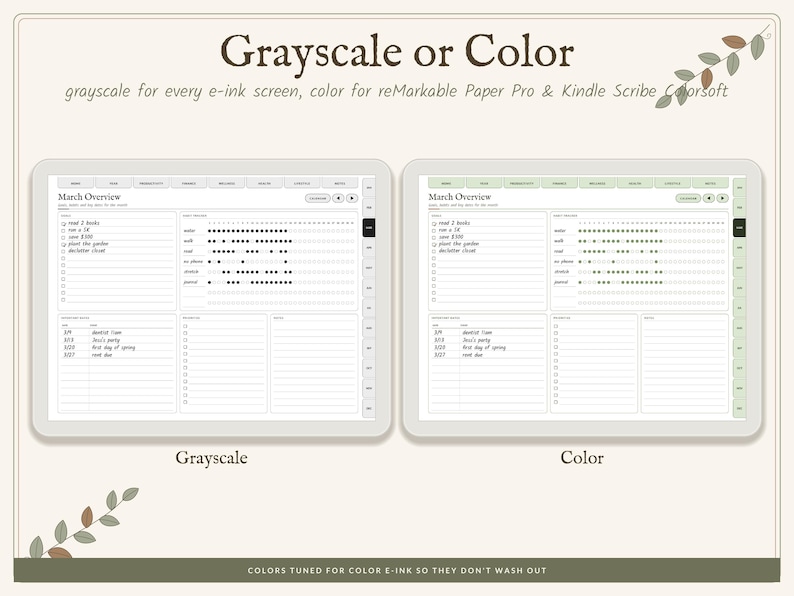The image size is (794, 596).
Task: Click 'journal' habit label in Color planner
Action: tap(561, 282)
